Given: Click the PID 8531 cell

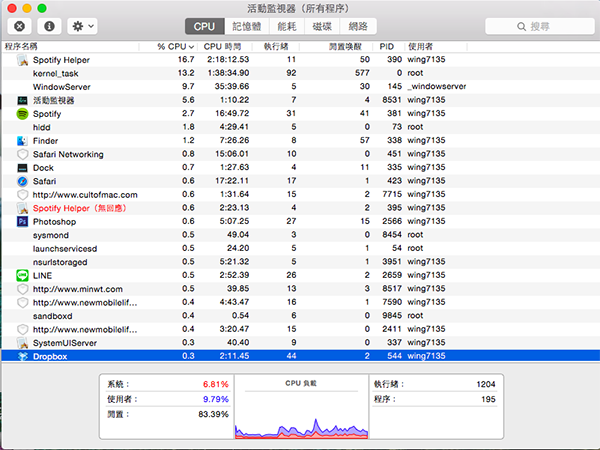Looking at the screenshot, I should (x=392, y=100).
